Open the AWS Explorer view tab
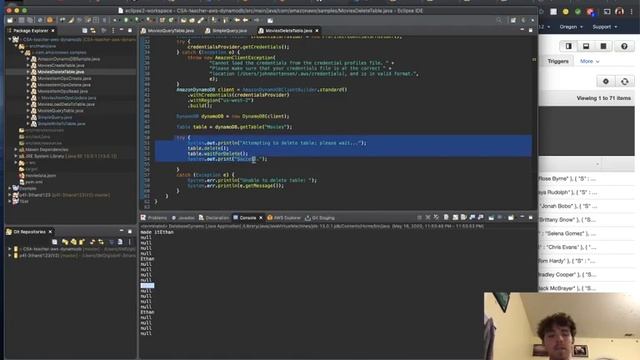Screen dimensions: 640x360 point(284,218)
